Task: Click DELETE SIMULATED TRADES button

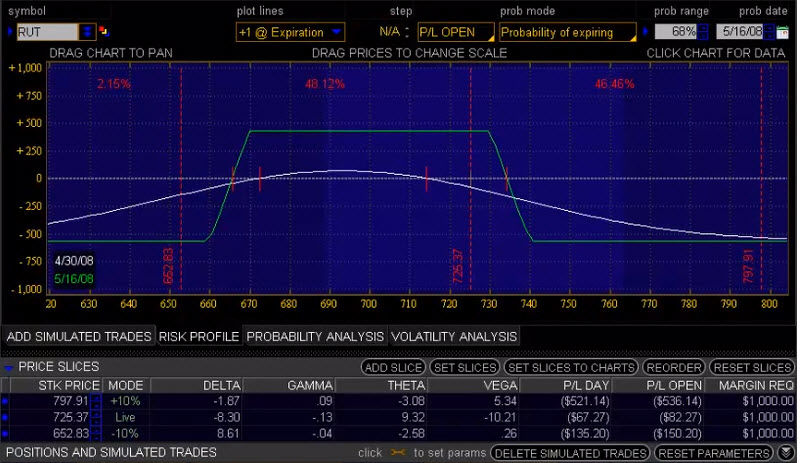Action: pos(570,453)
